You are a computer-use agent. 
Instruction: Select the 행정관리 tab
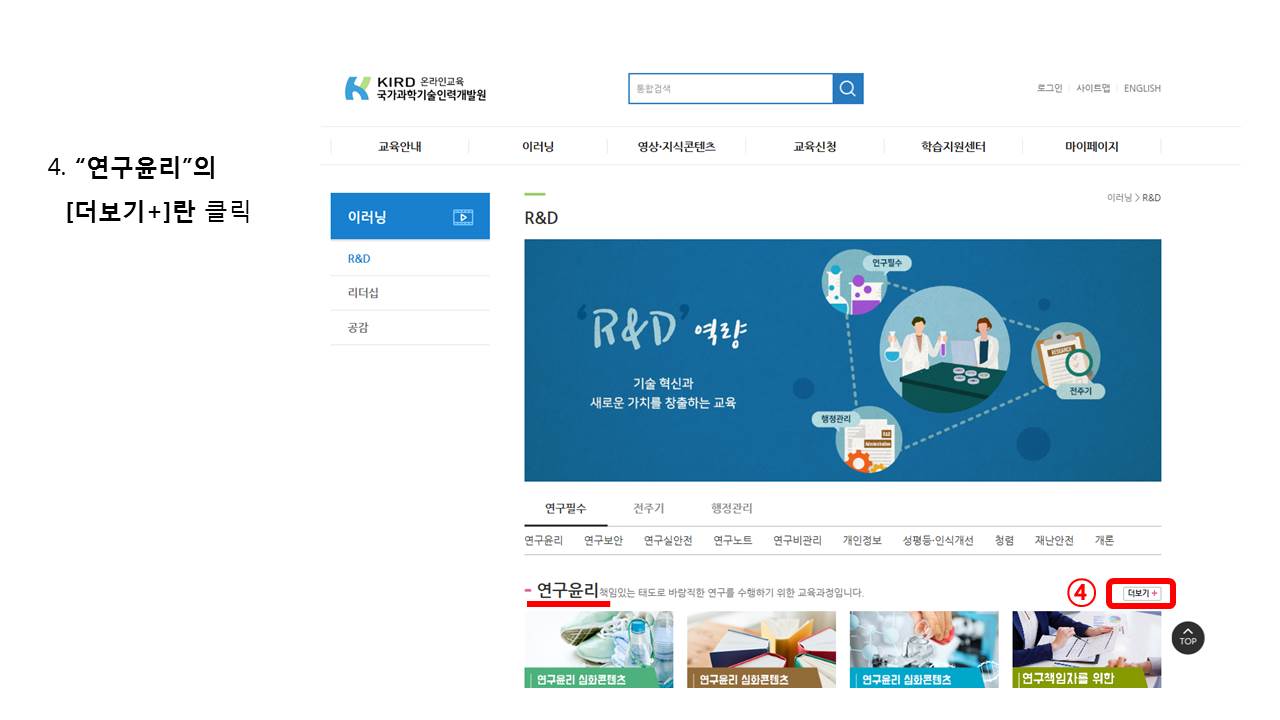coord(731,508)
